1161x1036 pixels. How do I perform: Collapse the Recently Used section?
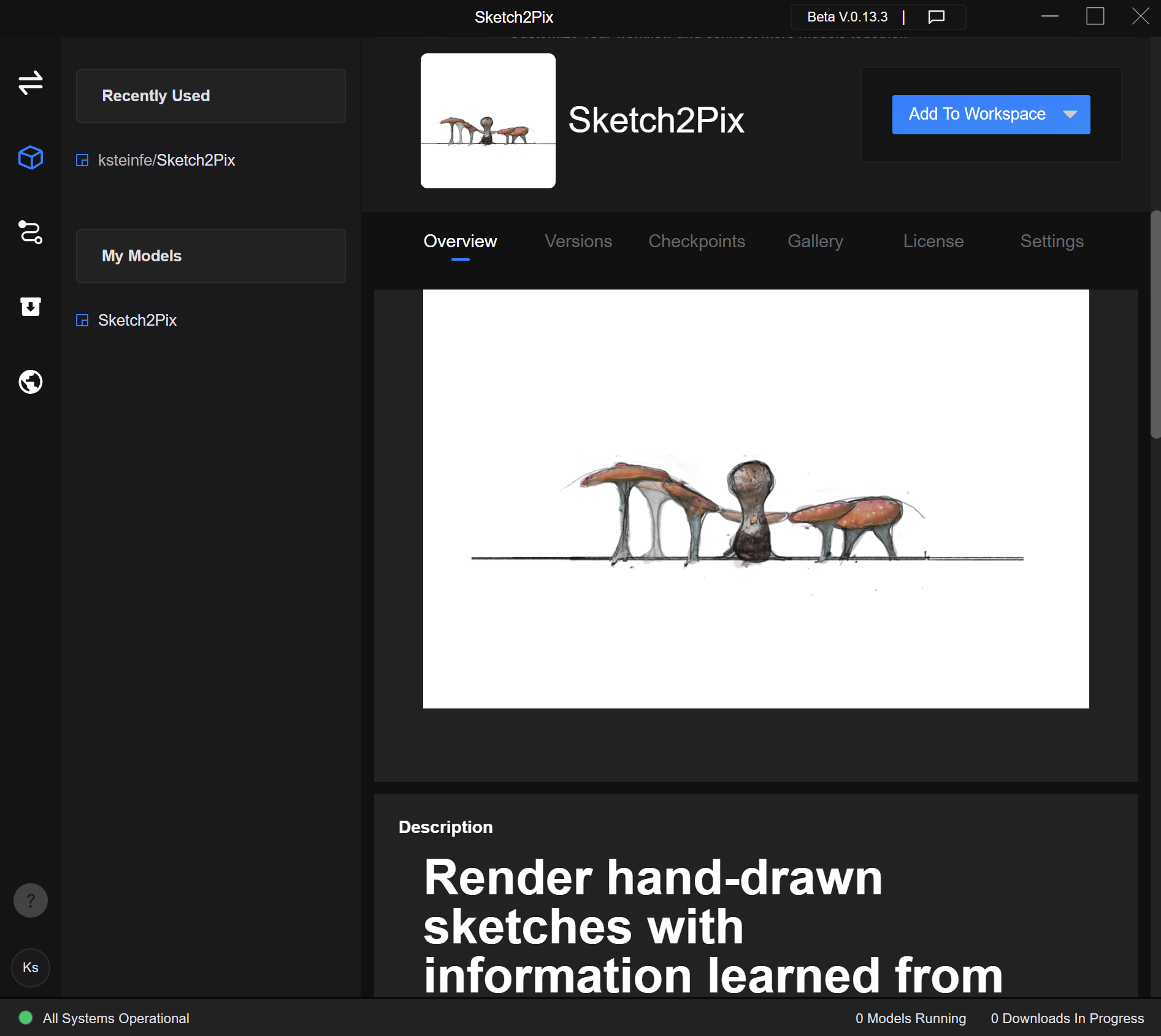click(x=210, y=96)
